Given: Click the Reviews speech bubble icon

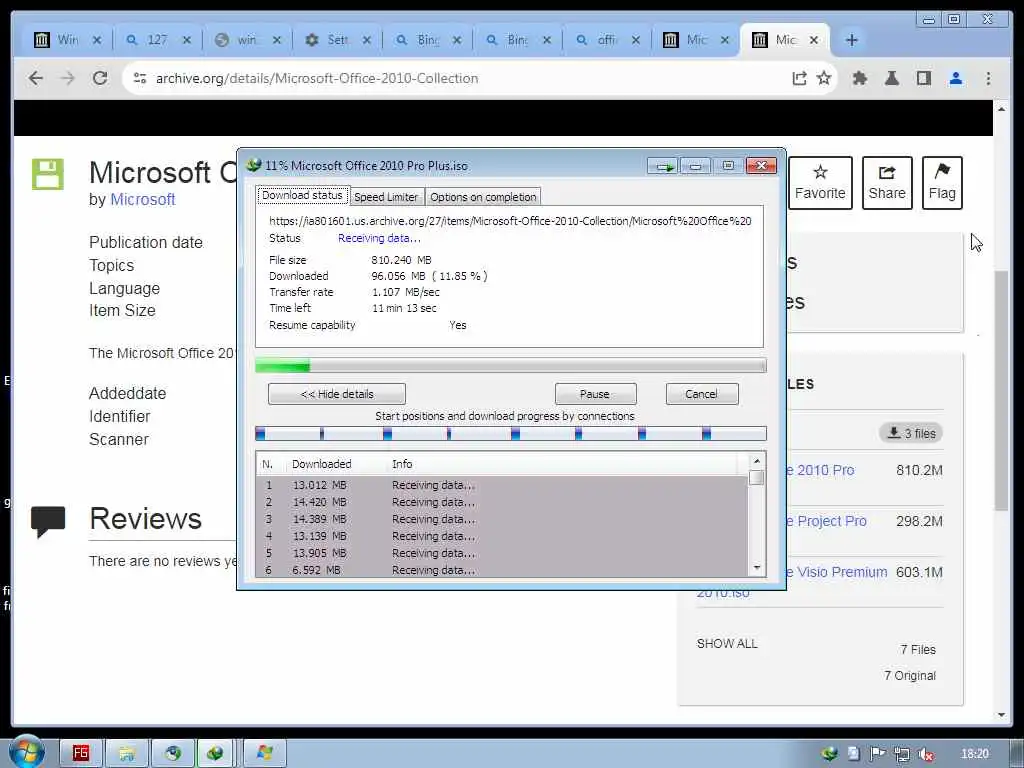Looking at the screenshot, I should tap(48, 521).
